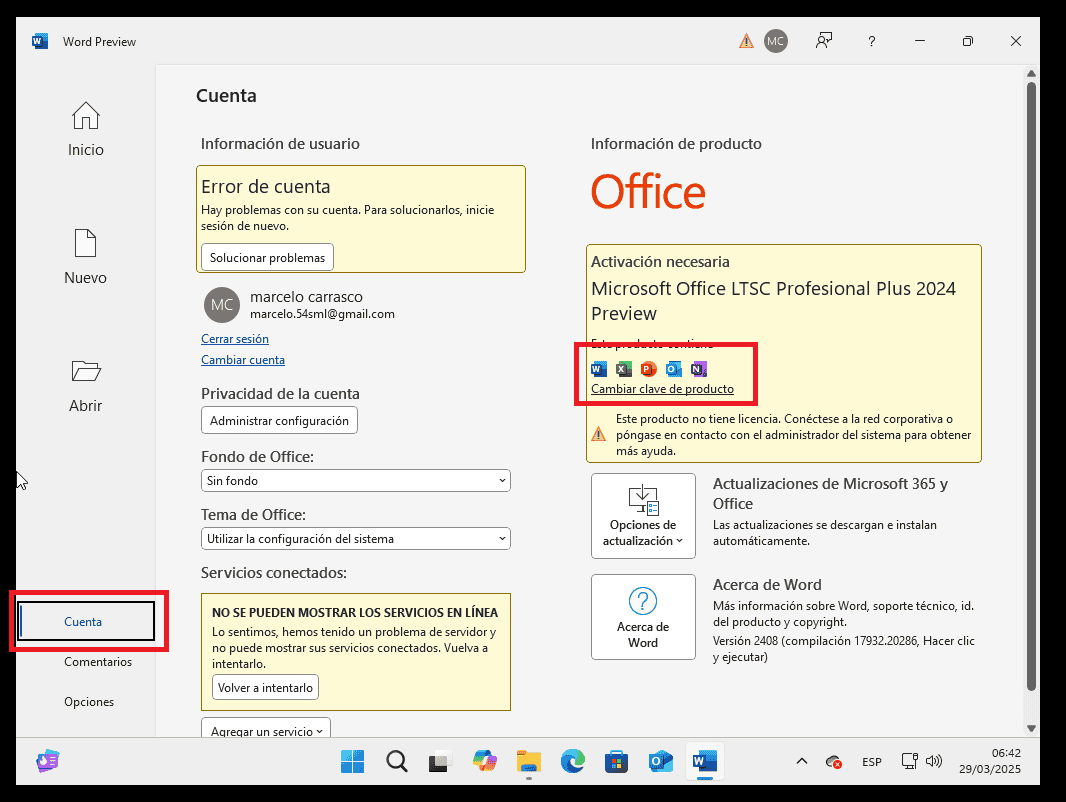Expand the Fondo de Office dropdown

(x=356, y=481)
